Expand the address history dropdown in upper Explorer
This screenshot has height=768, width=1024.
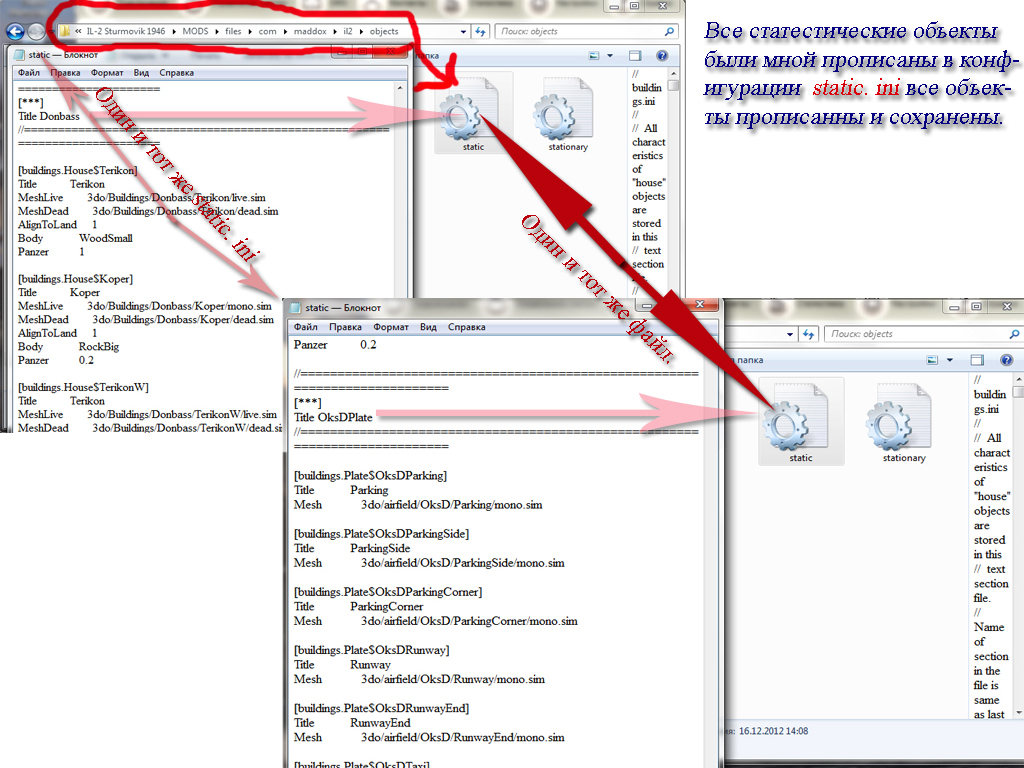click(463, 31)
